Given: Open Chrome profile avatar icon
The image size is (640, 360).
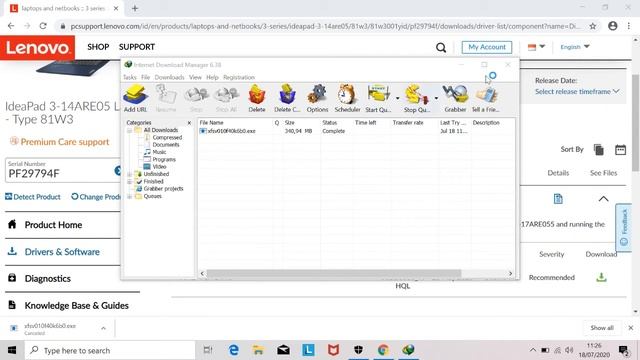Looking at the screenshot, I should click(613, 26).
